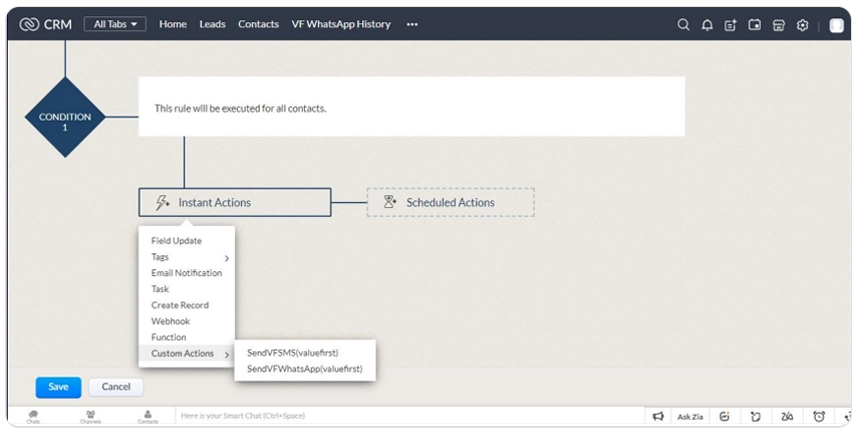Open the marketplace store icon

778,25
